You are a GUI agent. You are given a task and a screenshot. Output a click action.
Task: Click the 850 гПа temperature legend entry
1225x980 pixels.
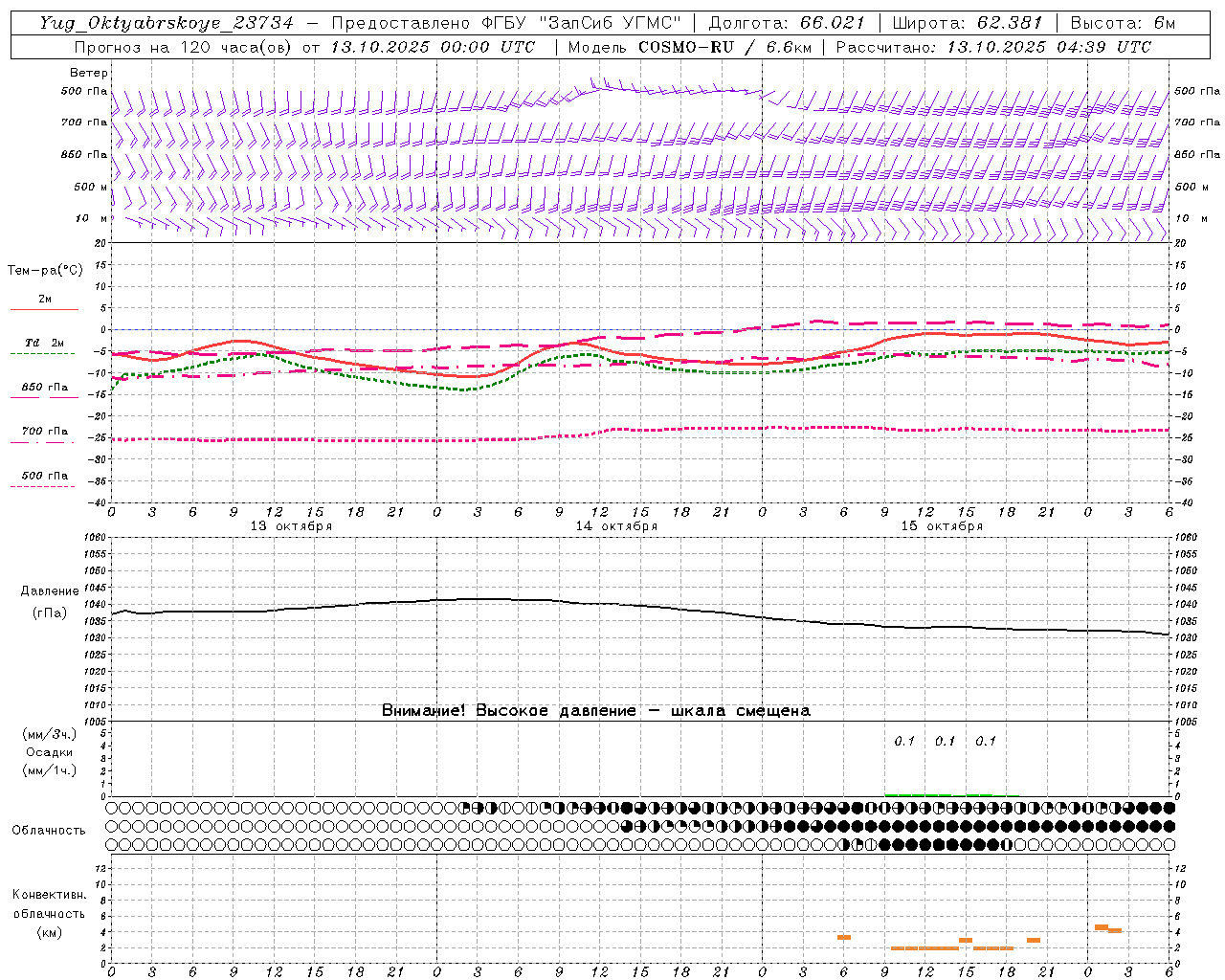(44, 390)
